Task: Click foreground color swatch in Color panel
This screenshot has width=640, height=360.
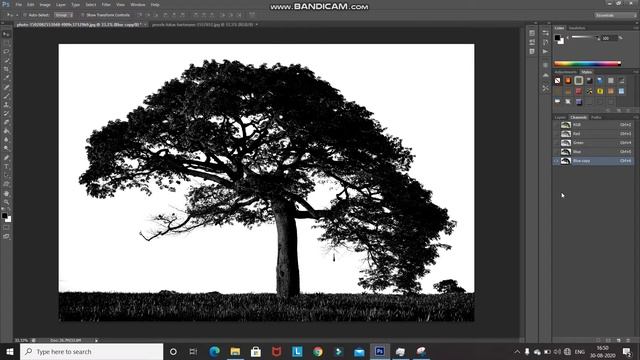Action: 558,38
